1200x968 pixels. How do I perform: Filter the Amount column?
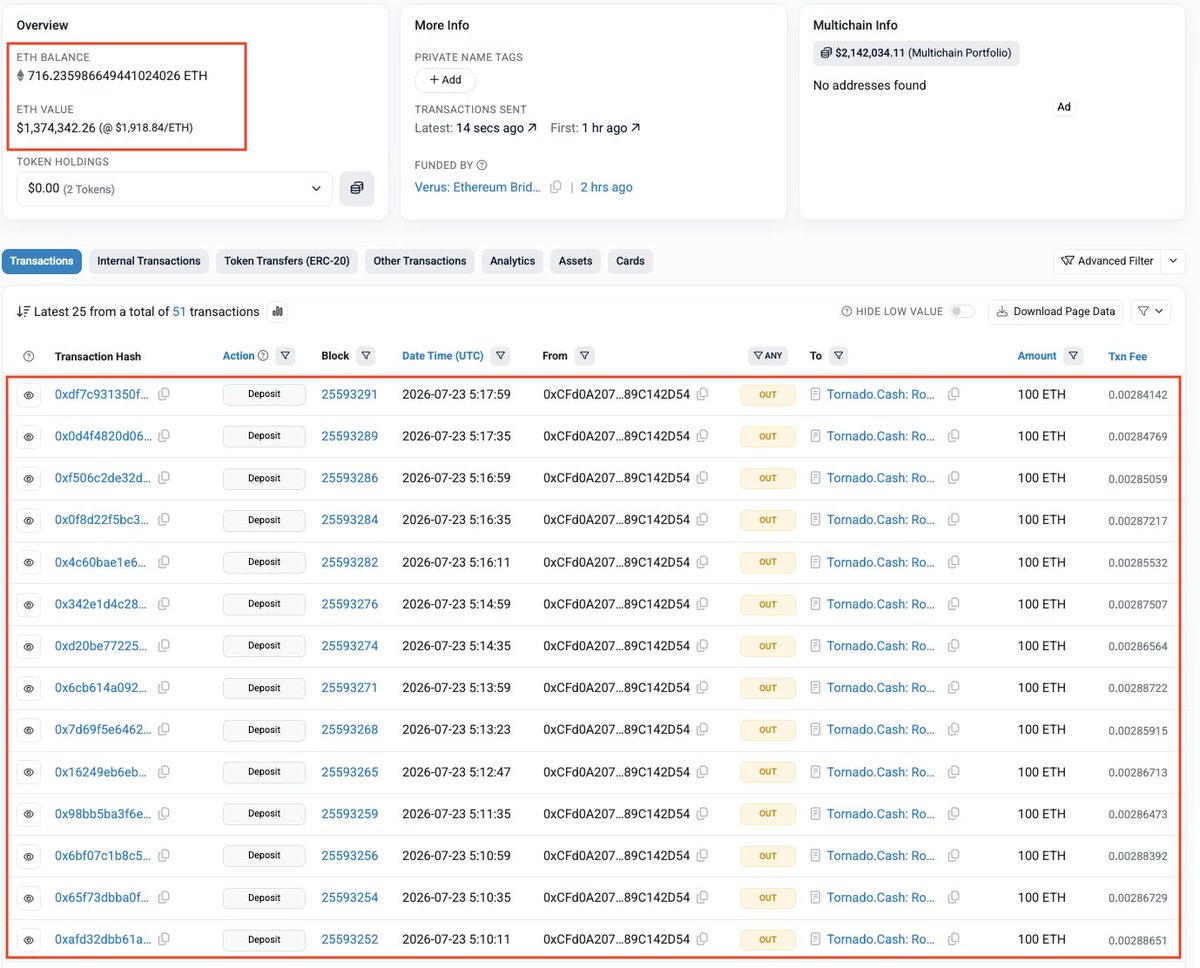click(x=1073, y=356)
